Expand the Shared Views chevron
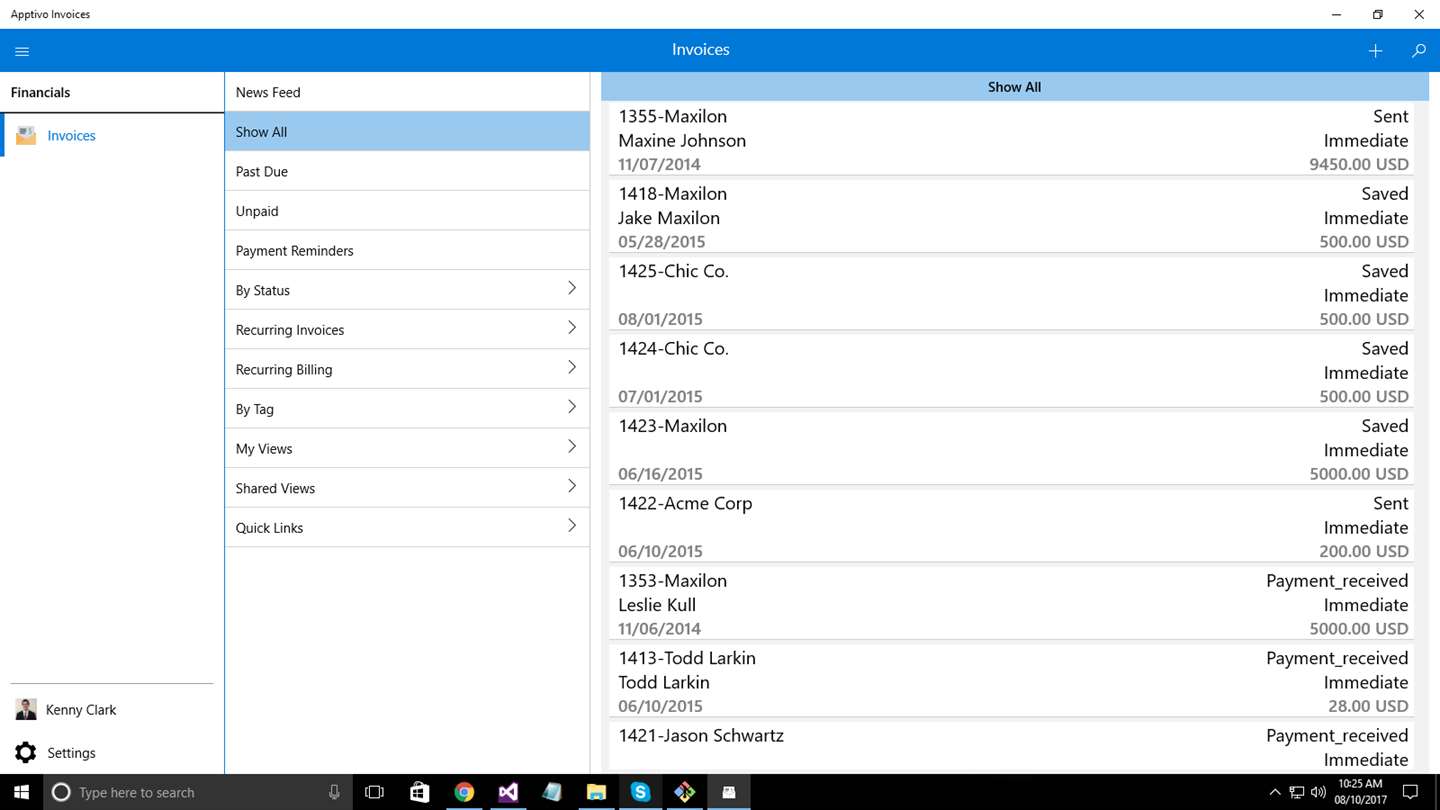 point(572,486)
